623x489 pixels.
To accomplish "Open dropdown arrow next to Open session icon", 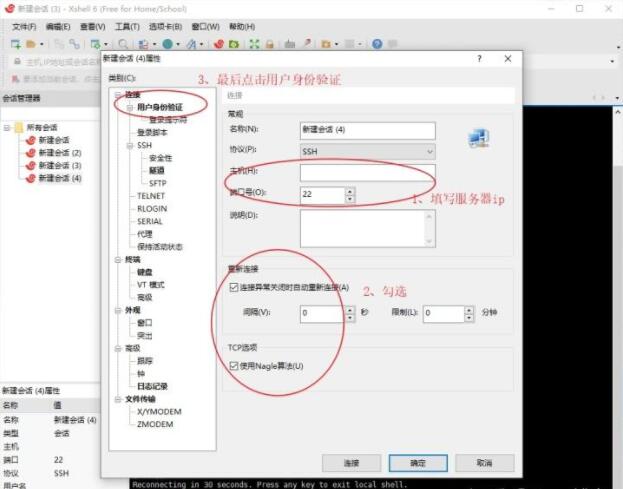I will click(x=42, y=44).
